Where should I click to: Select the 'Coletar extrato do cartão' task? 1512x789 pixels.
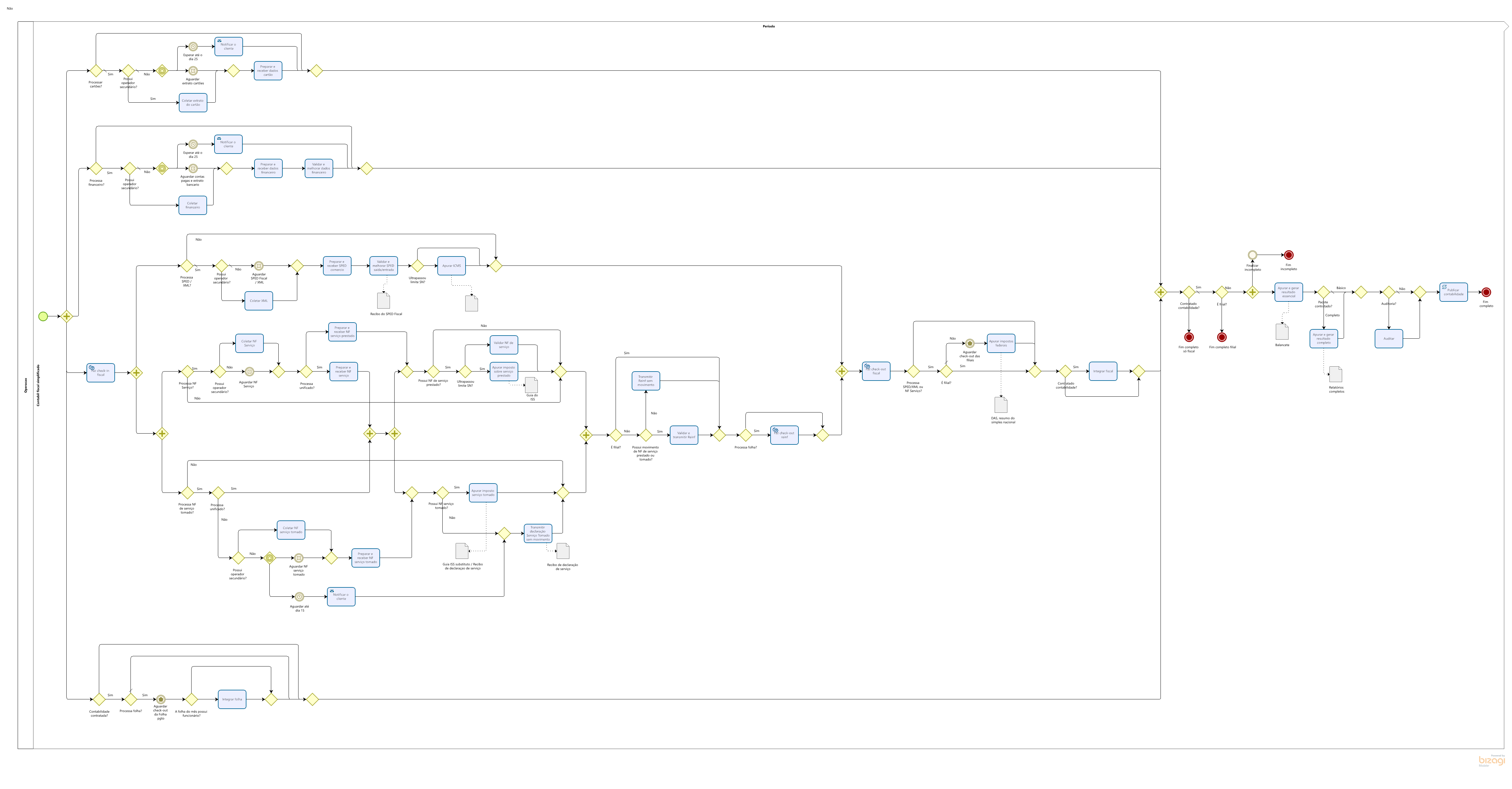click(193, 102)
